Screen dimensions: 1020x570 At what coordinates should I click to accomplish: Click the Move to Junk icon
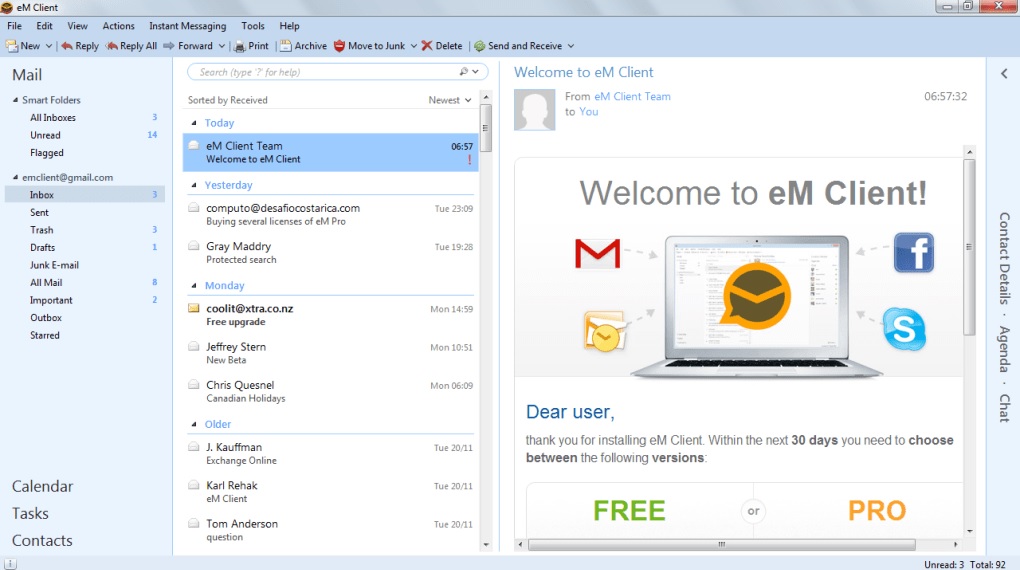[339, 46]
